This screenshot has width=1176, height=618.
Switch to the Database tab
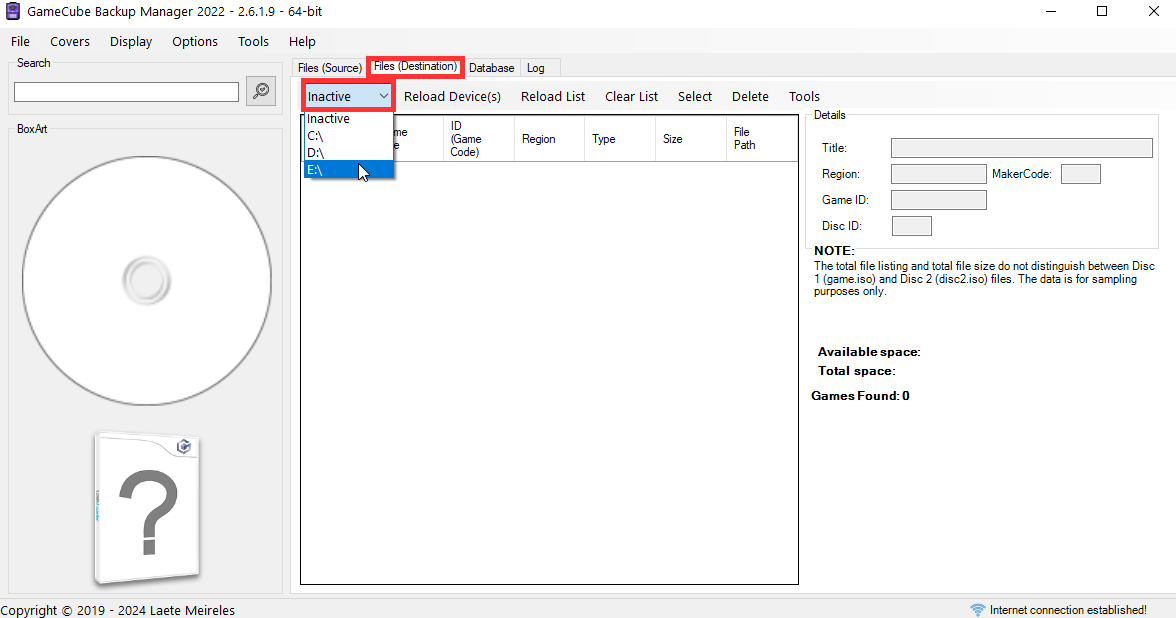pyautogui.click(x=492, y=68)
